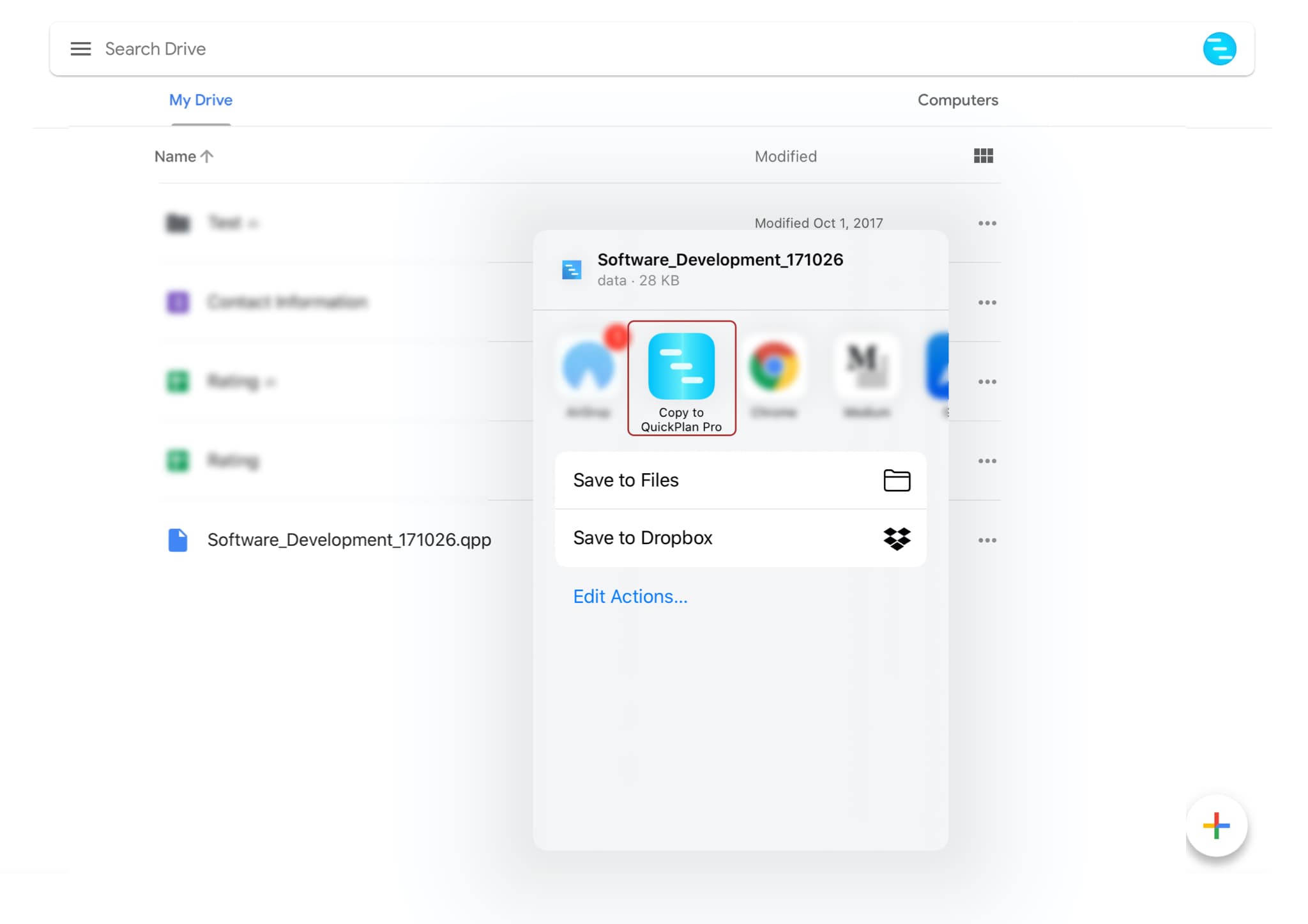Tap Copy to QuickPlan Pro app icon

[681, 367]
